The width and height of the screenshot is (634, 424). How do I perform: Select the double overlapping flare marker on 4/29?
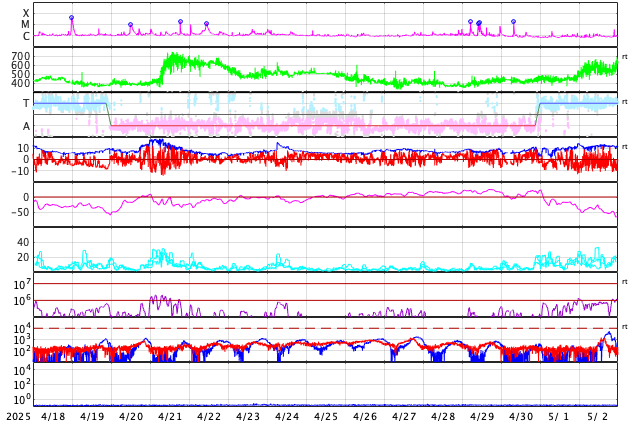479,23
